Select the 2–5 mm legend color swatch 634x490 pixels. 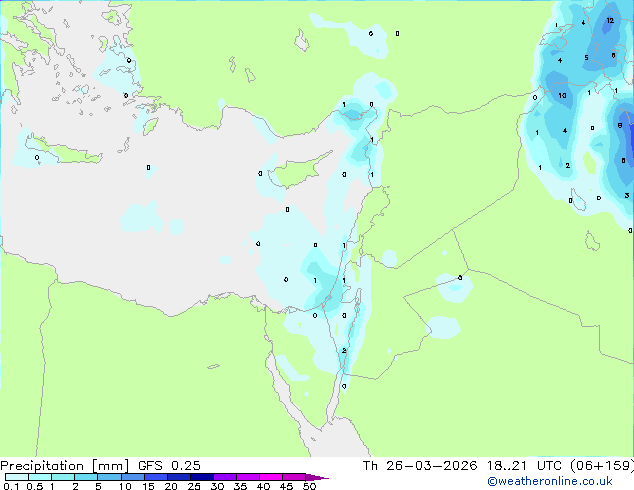86,477
